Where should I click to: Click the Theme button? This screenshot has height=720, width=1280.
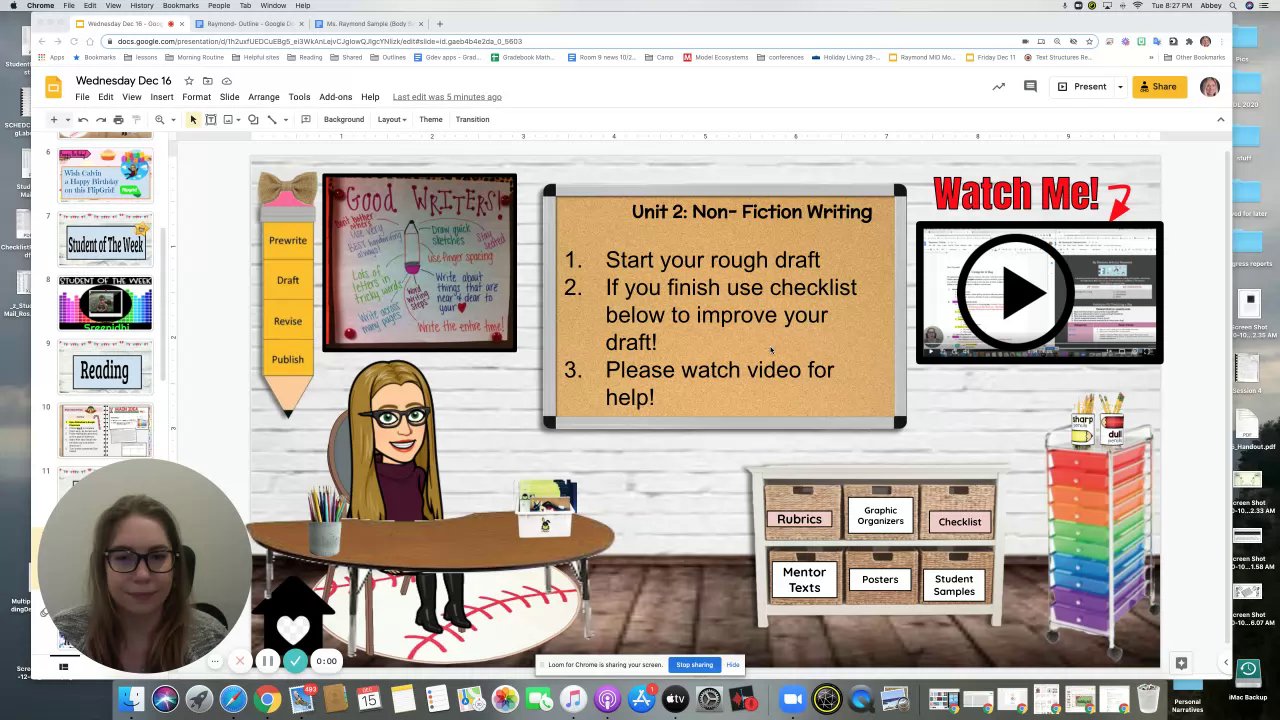(431, 120)
